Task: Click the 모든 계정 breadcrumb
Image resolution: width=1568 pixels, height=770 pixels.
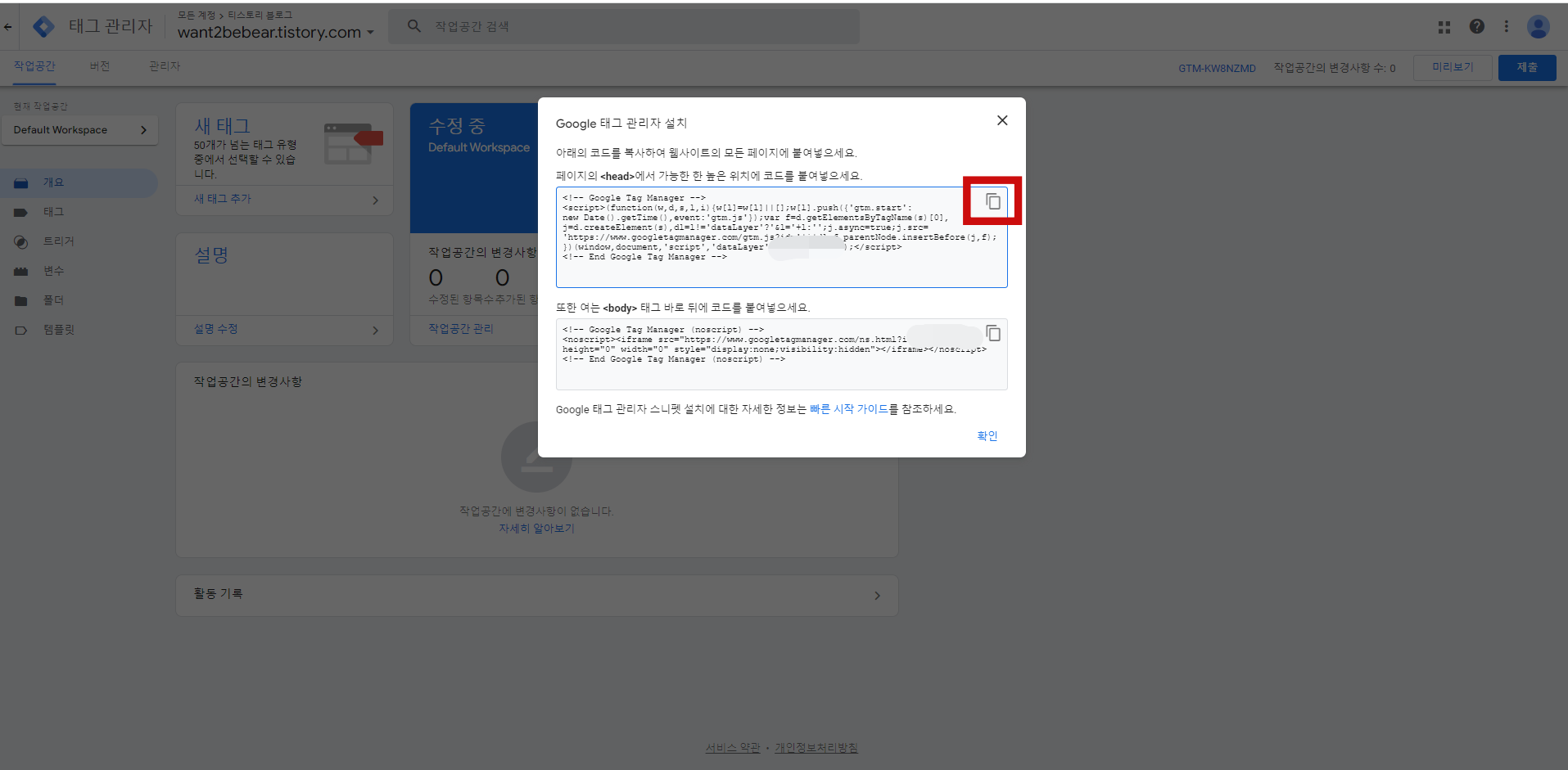Action: click(x=197, y=15)
